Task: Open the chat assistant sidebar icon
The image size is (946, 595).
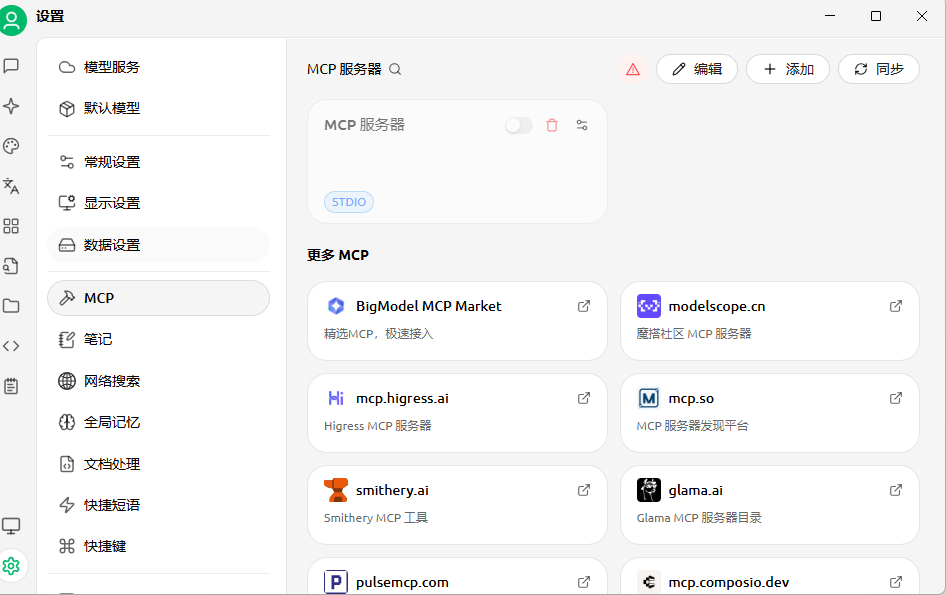Action: (11, 66)
